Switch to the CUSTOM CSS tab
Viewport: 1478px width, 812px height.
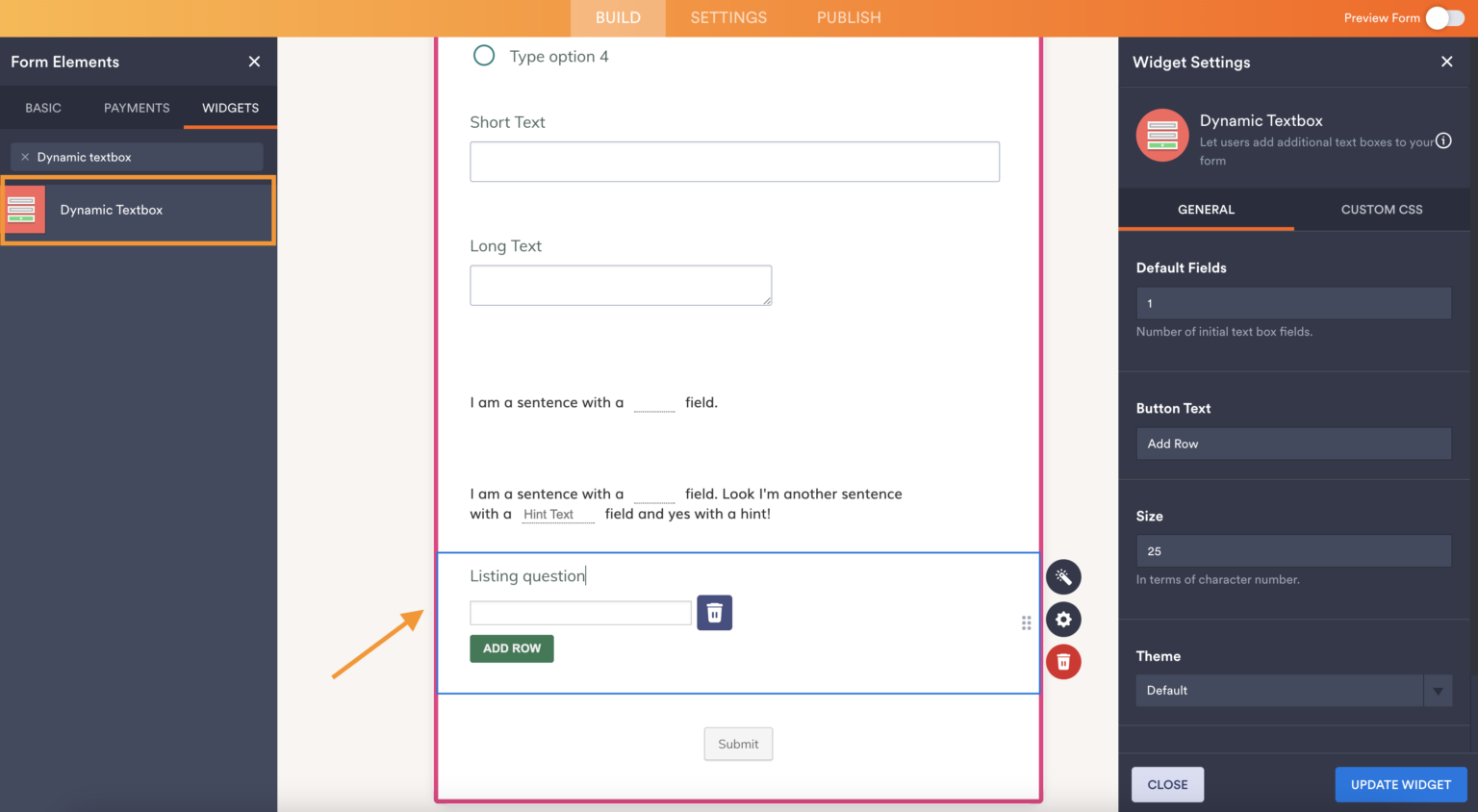click(1381, 209)
